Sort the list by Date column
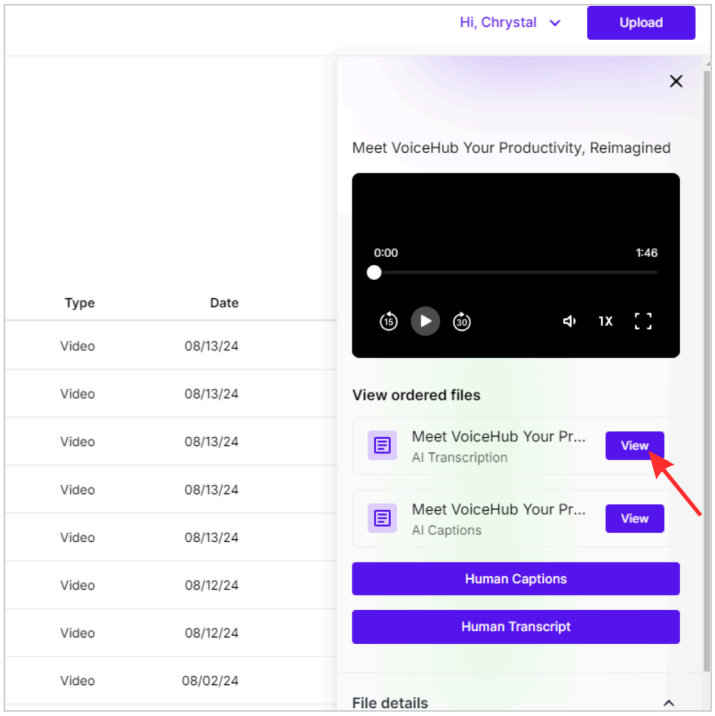Screen dimensions: 715x716 pos(224,303)
